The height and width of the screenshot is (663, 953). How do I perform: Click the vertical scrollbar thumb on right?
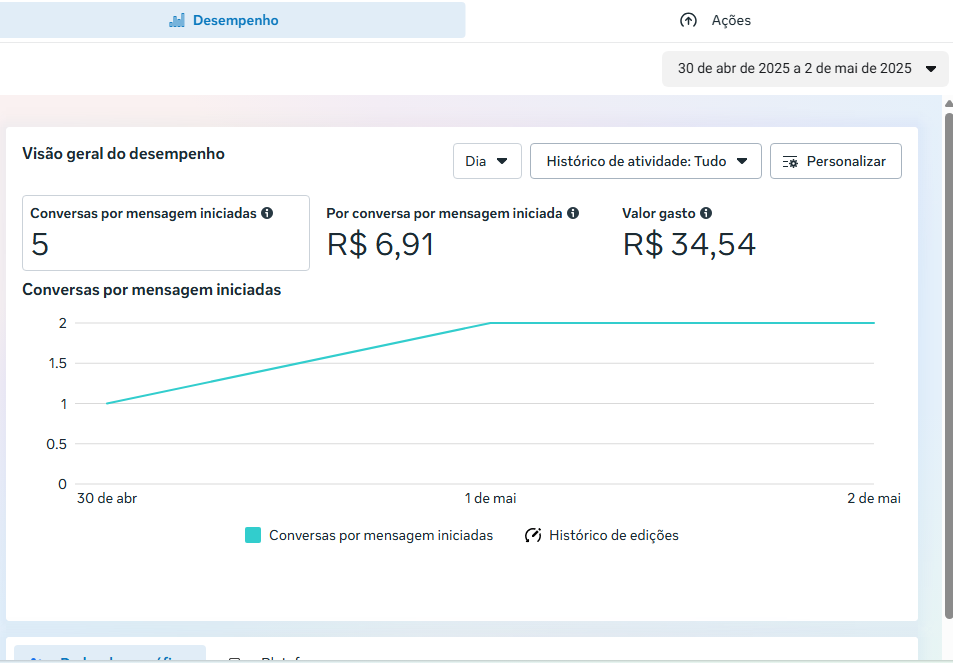[x=948, y=360]
